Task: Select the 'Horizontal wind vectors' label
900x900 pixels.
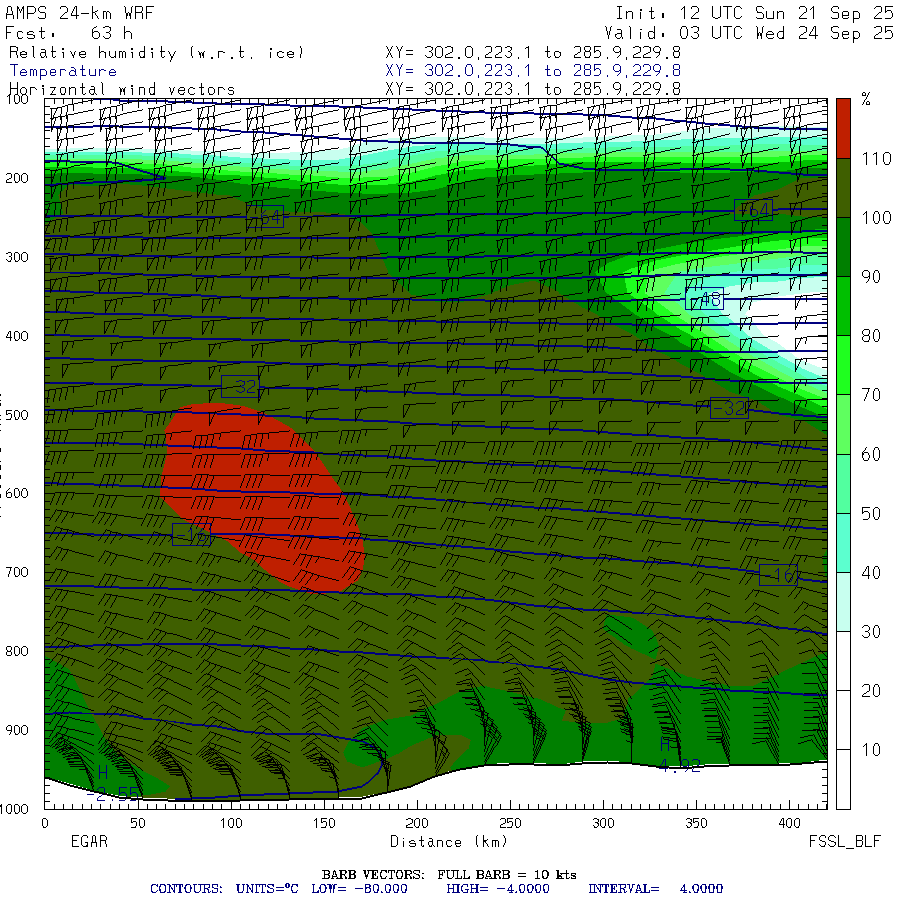Action: tap(122, 90)
